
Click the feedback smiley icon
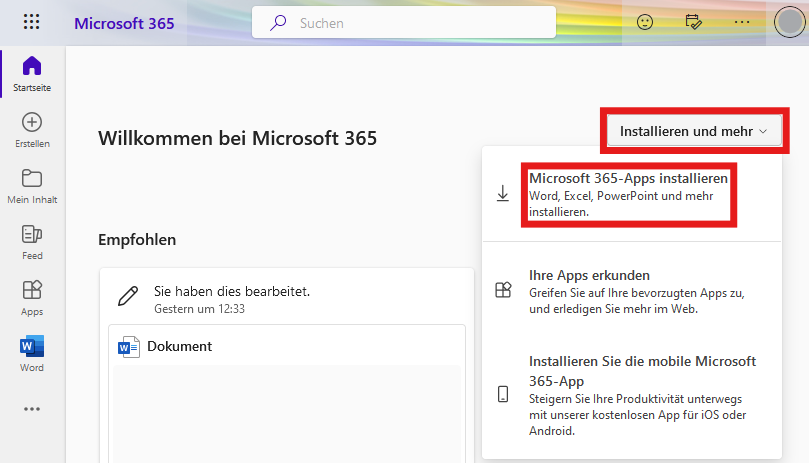click(x=645, y=22)
